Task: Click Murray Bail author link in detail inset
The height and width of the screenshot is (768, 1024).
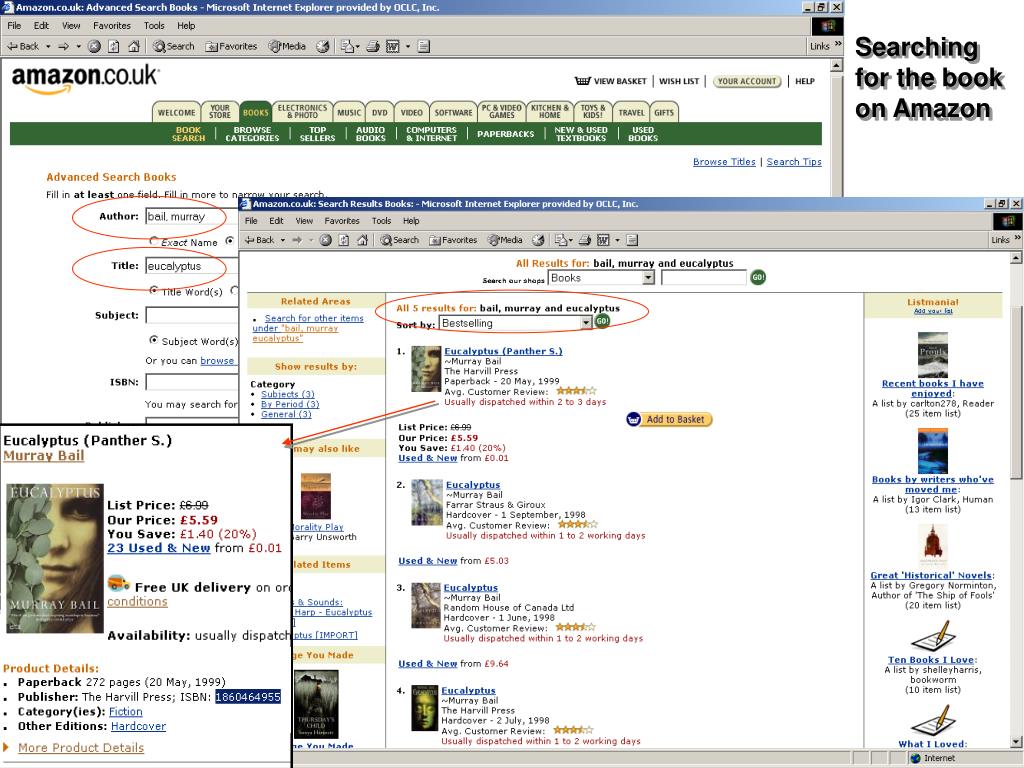Action: [x=44, y=456]
